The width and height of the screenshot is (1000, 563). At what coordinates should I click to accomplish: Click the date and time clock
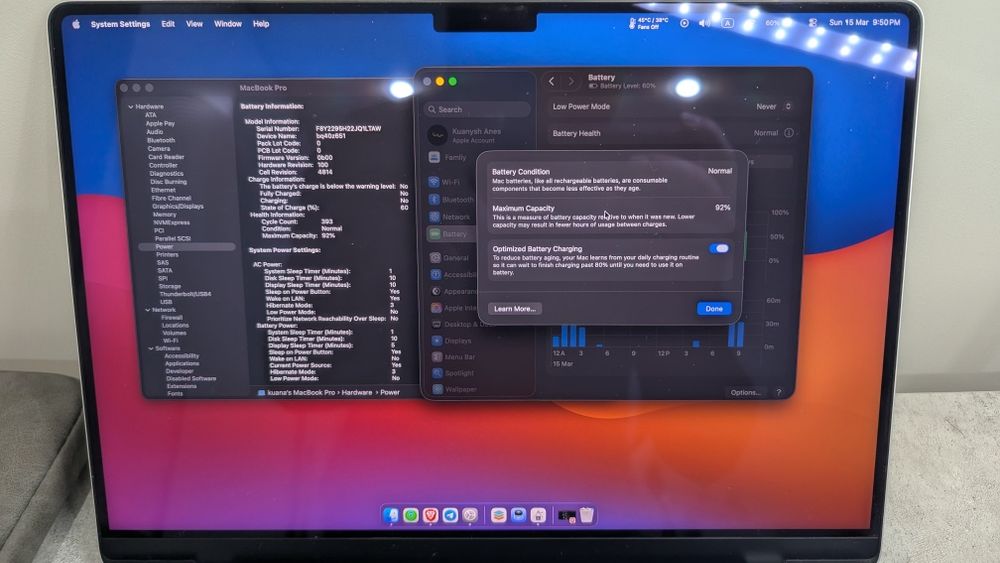[x=864, y=22]
